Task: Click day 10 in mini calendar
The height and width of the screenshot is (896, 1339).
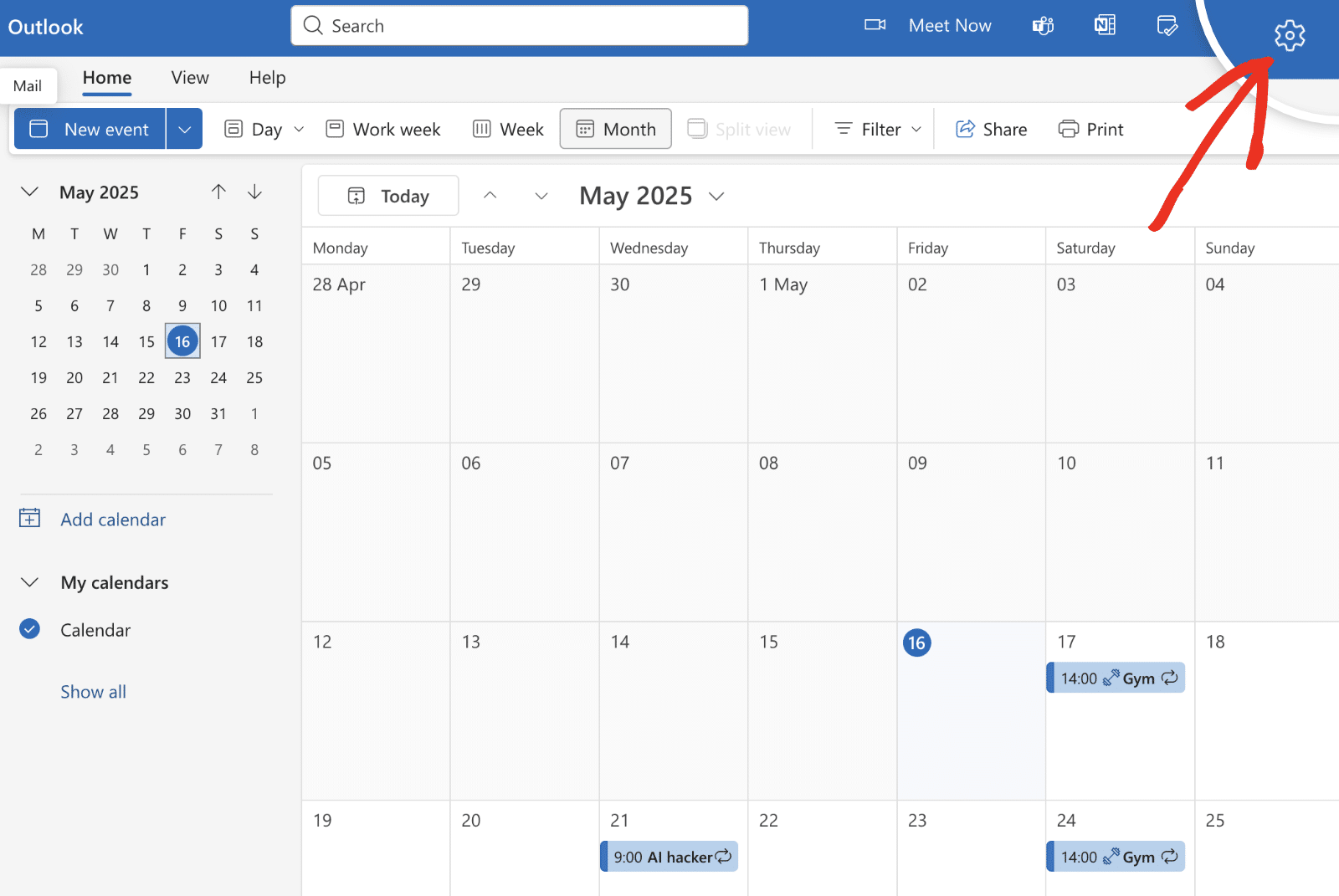Action: [x=218, y=305]
